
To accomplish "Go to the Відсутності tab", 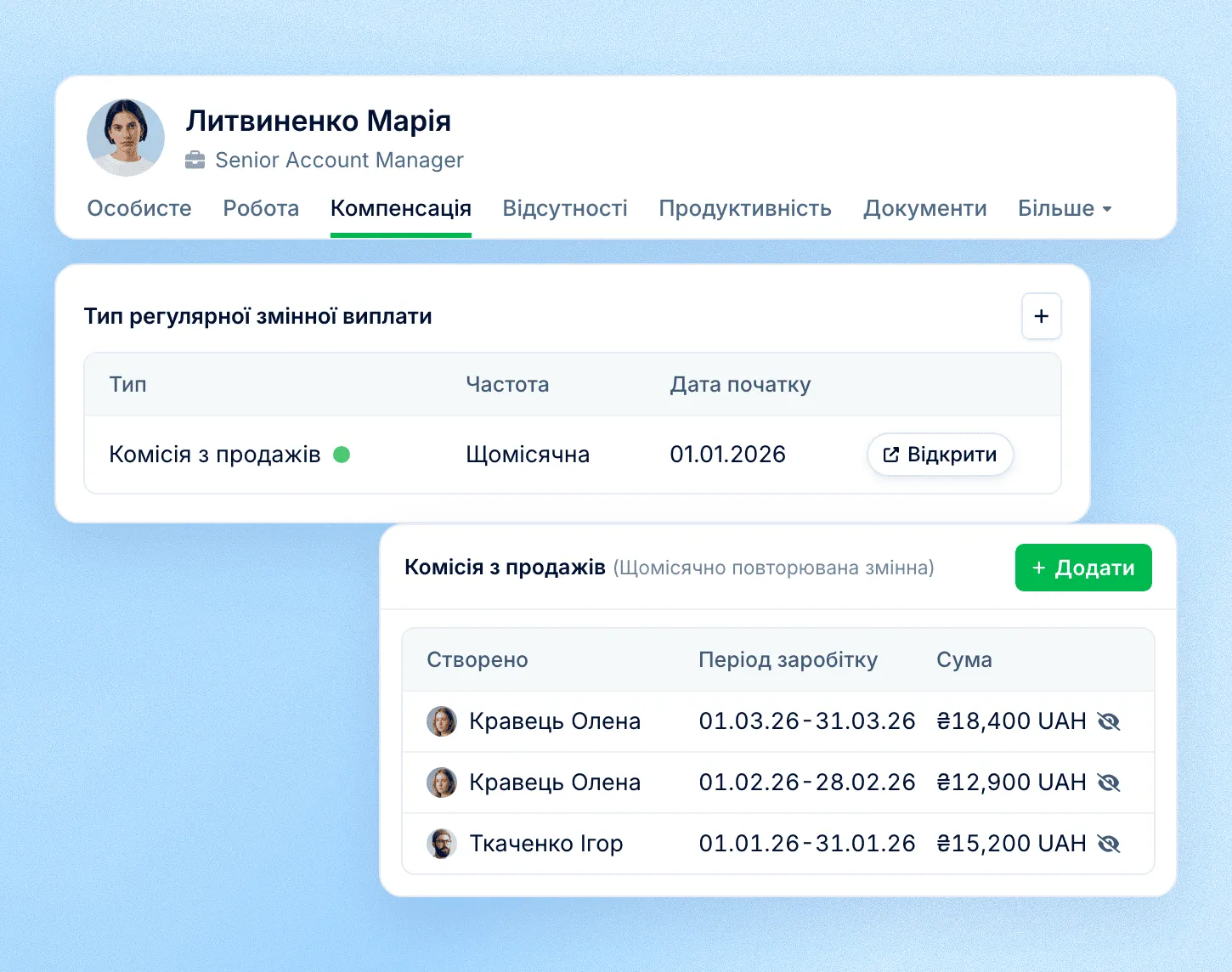I will 565,208.
